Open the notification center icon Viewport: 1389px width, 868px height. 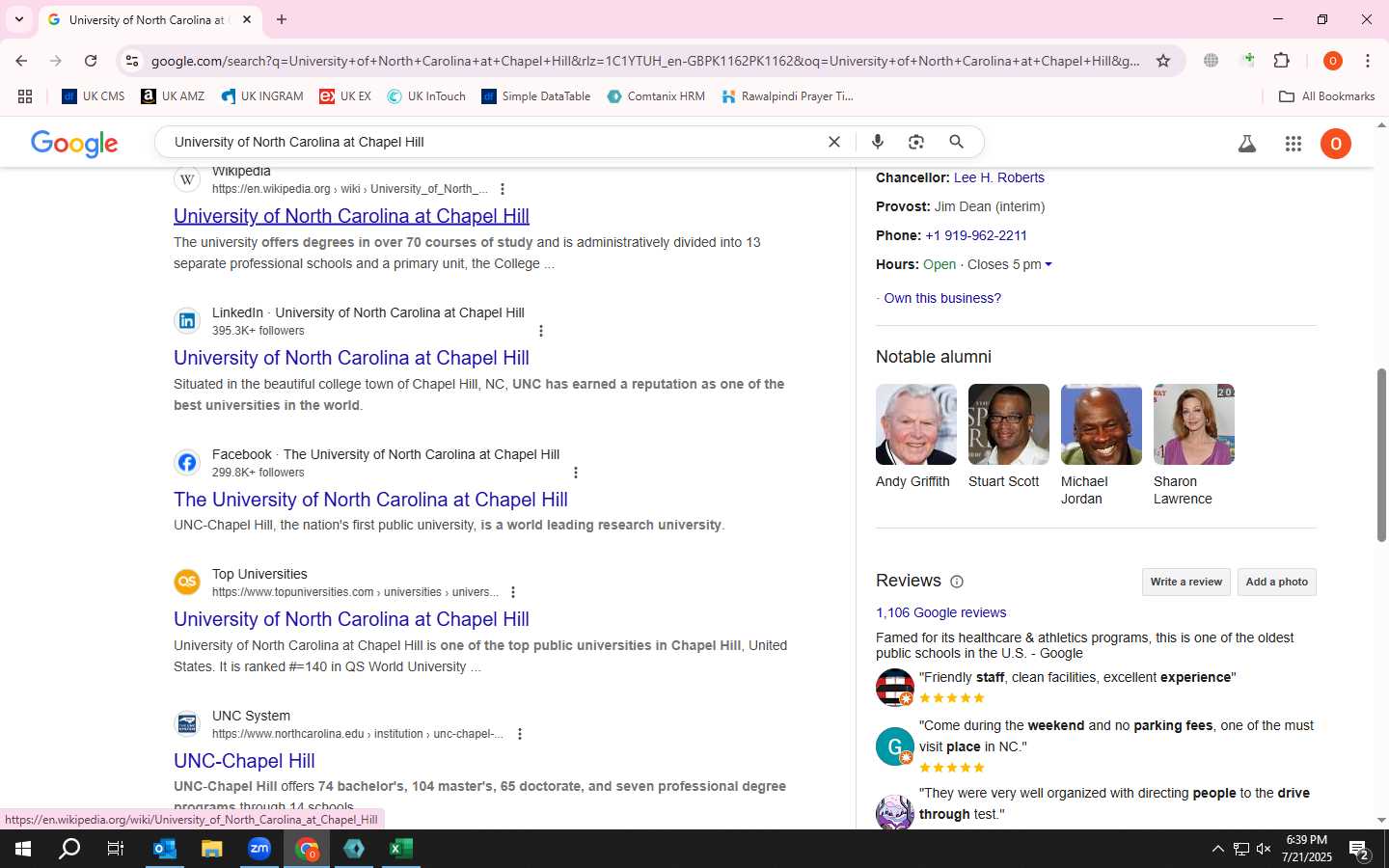[1360, 849]
